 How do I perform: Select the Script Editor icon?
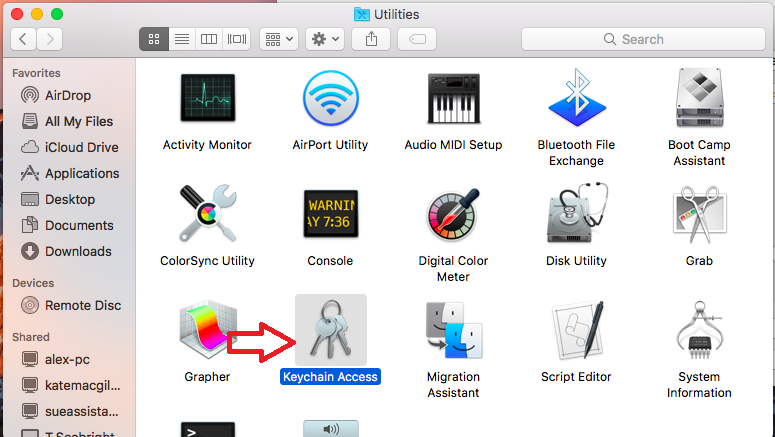click(x=577, y=330)
